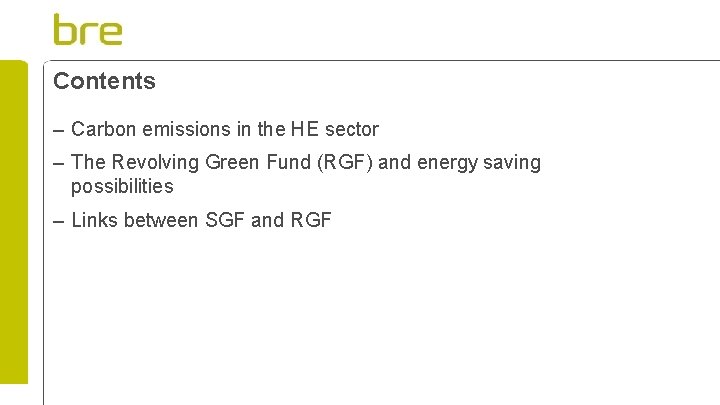Click the word Carbon
The image size is (720, 405).
click(101, 129)
